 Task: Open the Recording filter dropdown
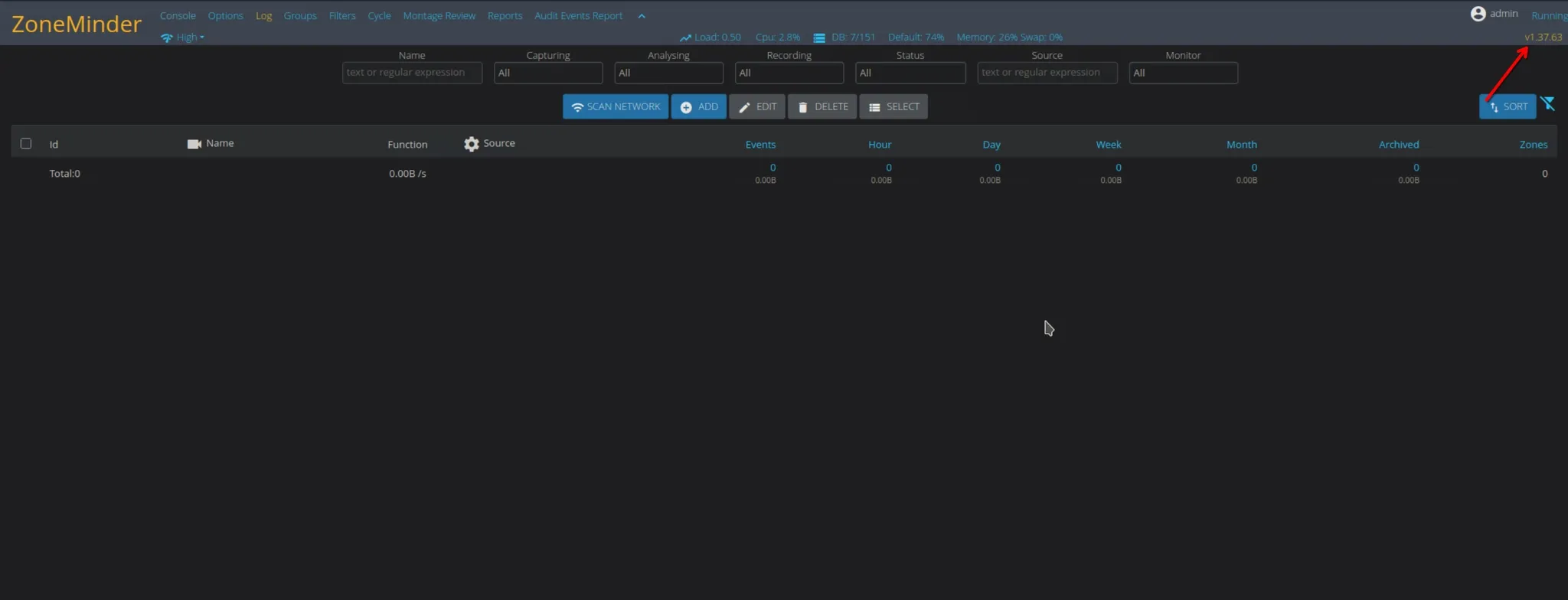pyautogui.click(x=789, y=73)
